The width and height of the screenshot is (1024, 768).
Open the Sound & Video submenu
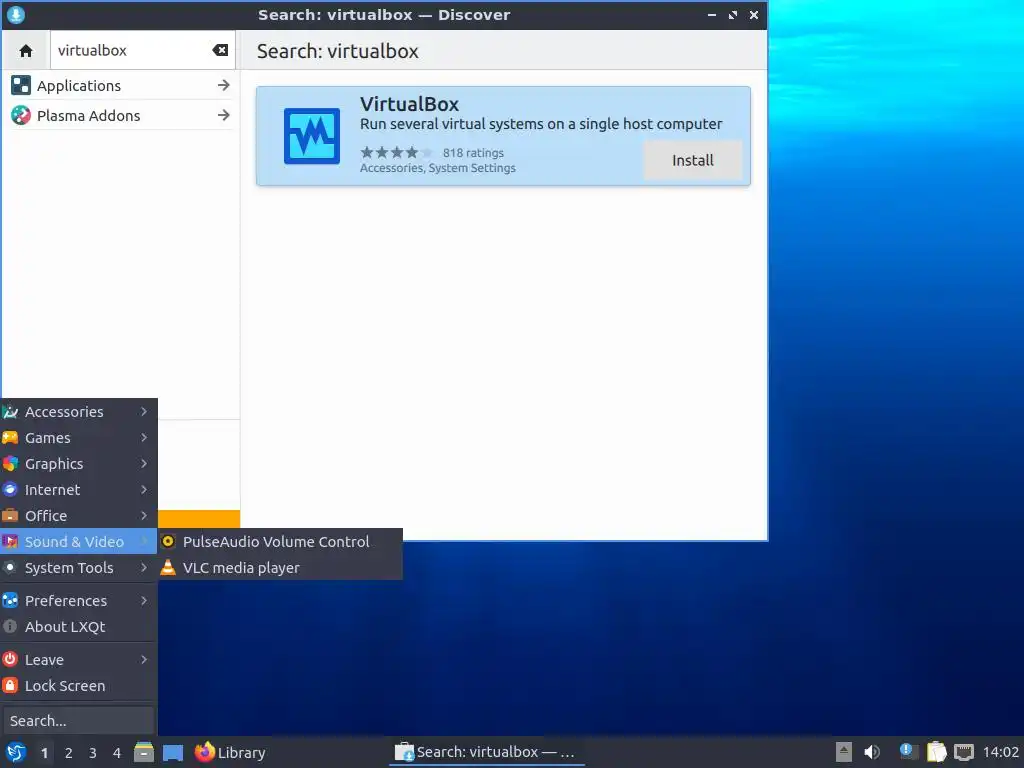(78, 541)
